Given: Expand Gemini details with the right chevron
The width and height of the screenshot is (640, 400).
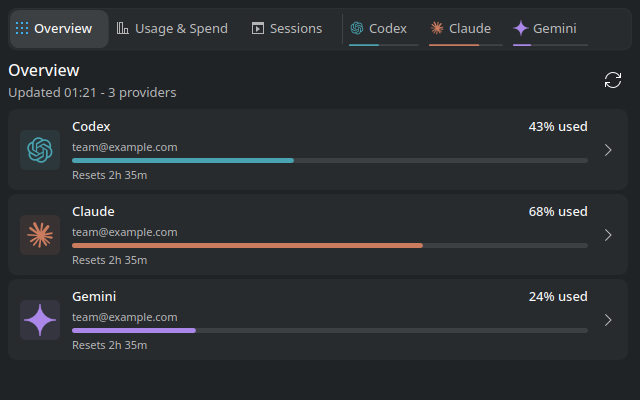Looking at the screenshot, I should [x=608, y=320].
